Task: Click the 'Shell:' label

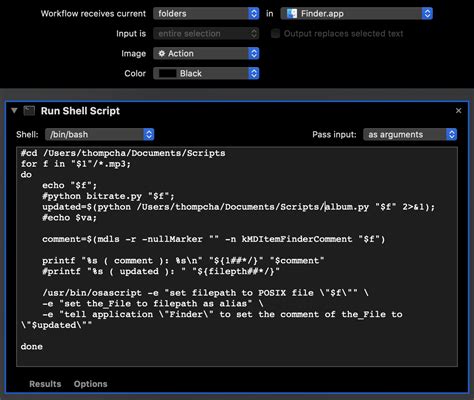Action: tap(27, 134)
